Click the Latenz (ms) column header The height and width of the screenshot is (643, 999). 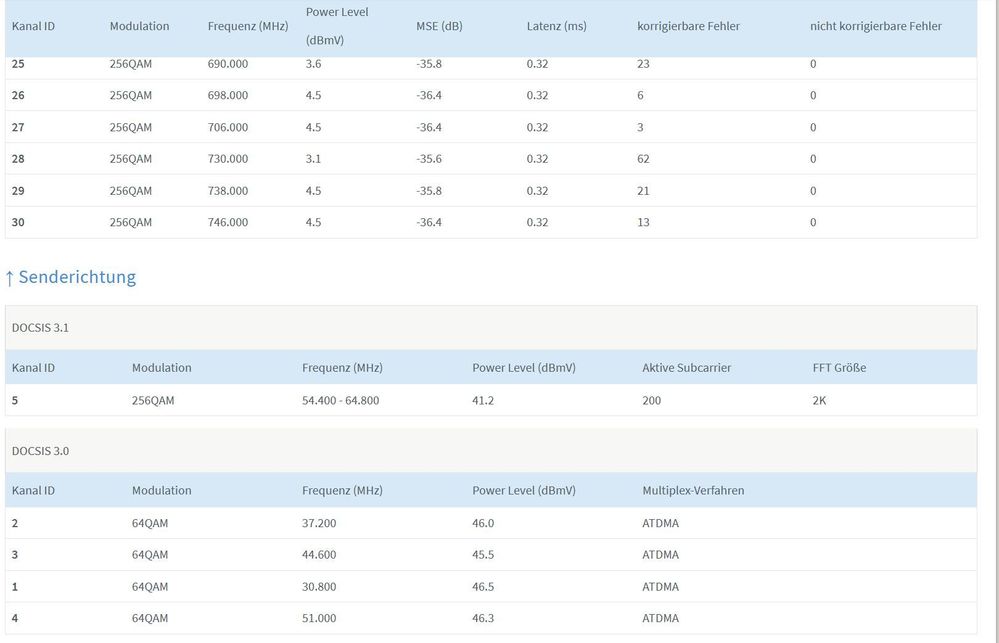(x=556, y=26)
